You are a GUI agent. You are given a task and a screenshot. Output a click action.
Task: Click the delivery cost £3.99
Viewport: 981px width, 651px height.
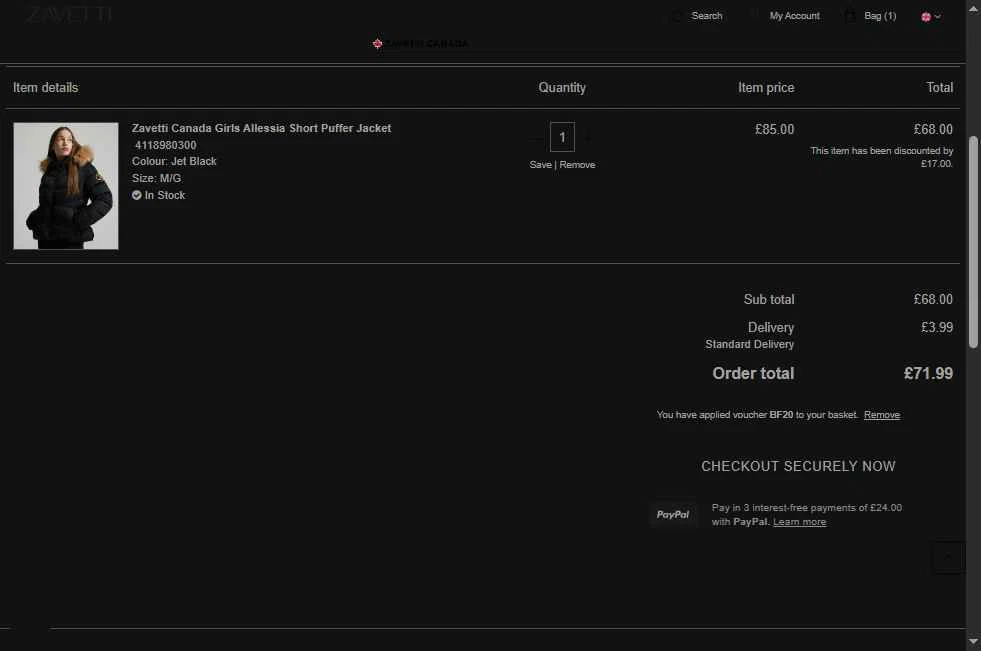click(937, 327)
